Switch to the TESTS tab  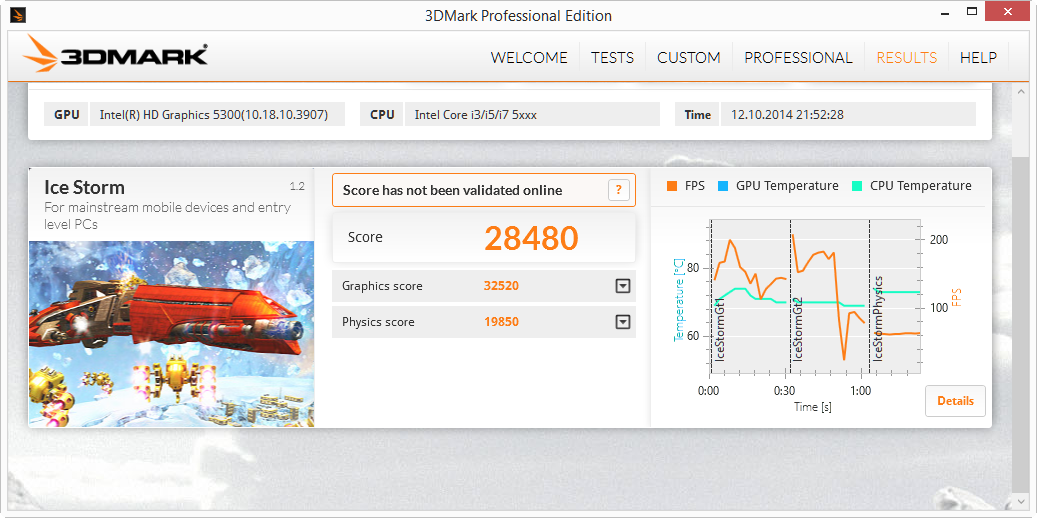pyautogui.click(x=612, y=58)
